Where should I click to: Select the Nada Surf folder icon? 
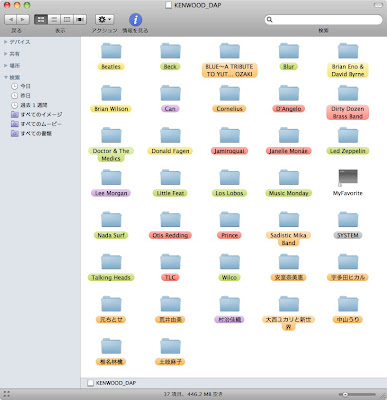click(111, 220)
